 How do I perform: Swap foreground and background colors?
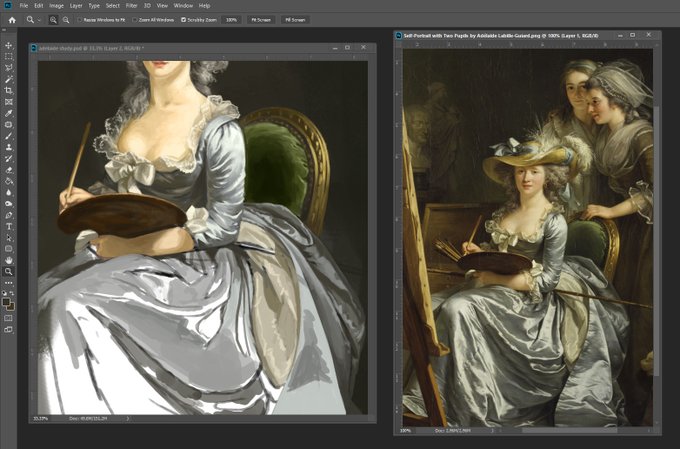pos(12,293)
